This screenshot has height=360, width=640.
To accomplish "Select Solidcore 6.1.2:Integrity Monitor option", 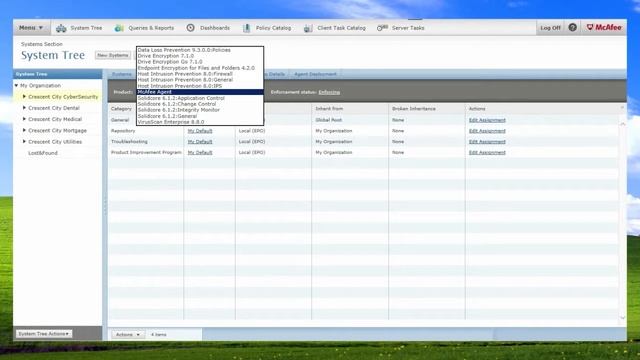I will click(x=200, y=110).
